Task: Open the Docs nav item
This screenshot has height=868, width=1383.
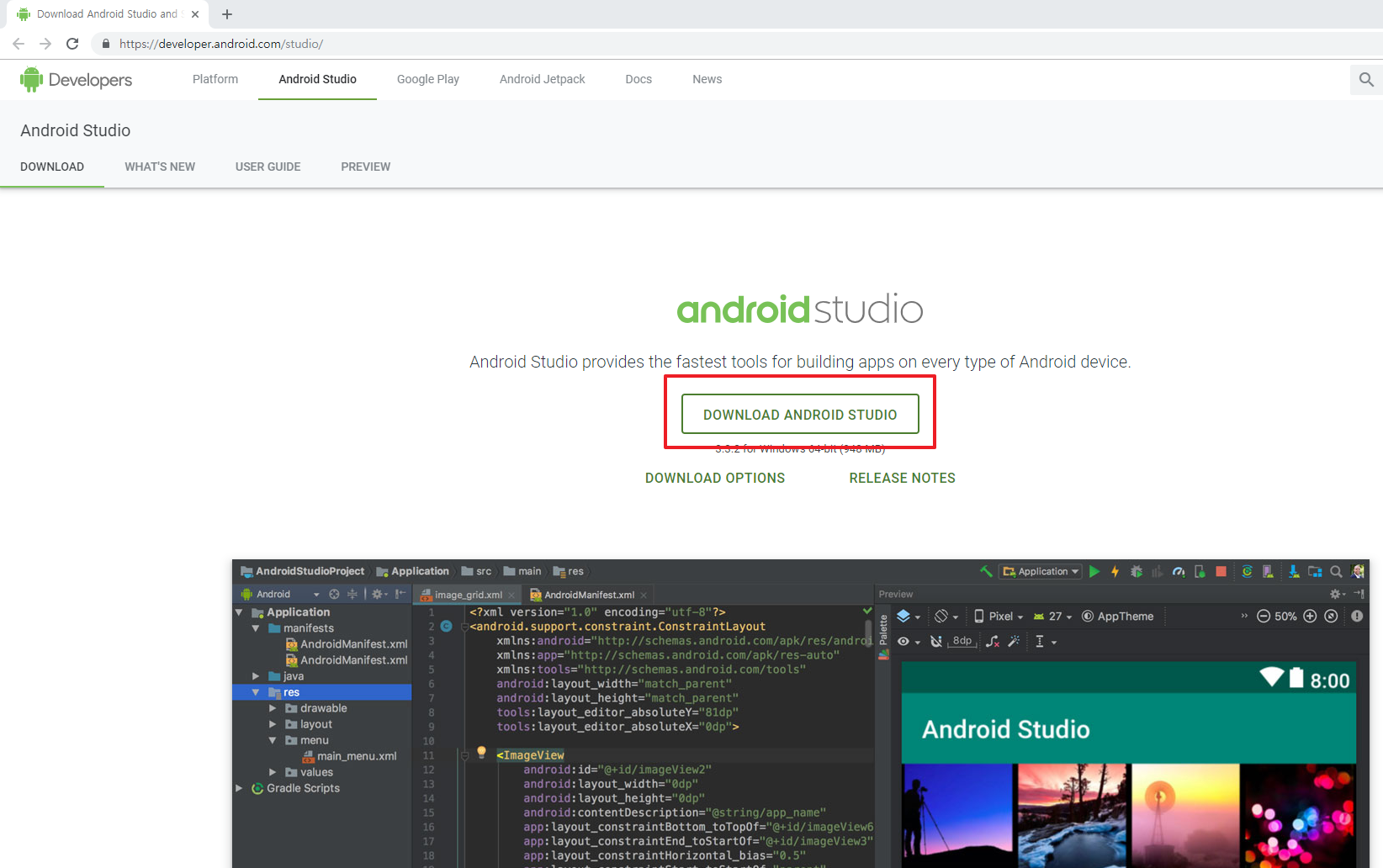Action: click(x=639, y=79)
